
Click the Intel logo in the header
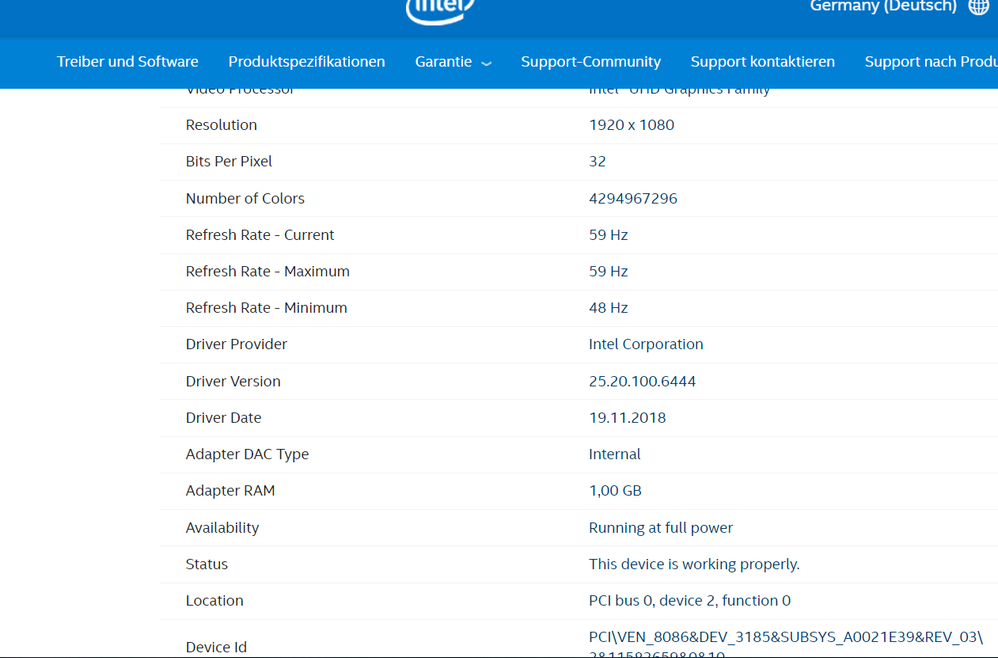click(440, 10)
